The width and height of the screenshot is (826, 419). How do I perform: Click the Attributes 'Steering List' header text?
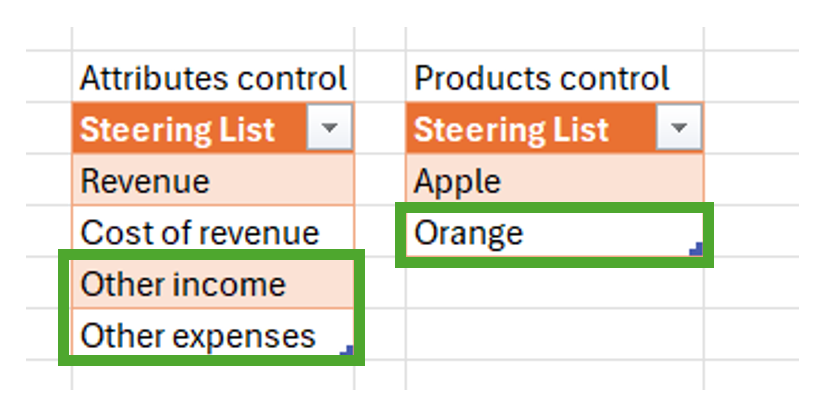(x=178, y=130)
